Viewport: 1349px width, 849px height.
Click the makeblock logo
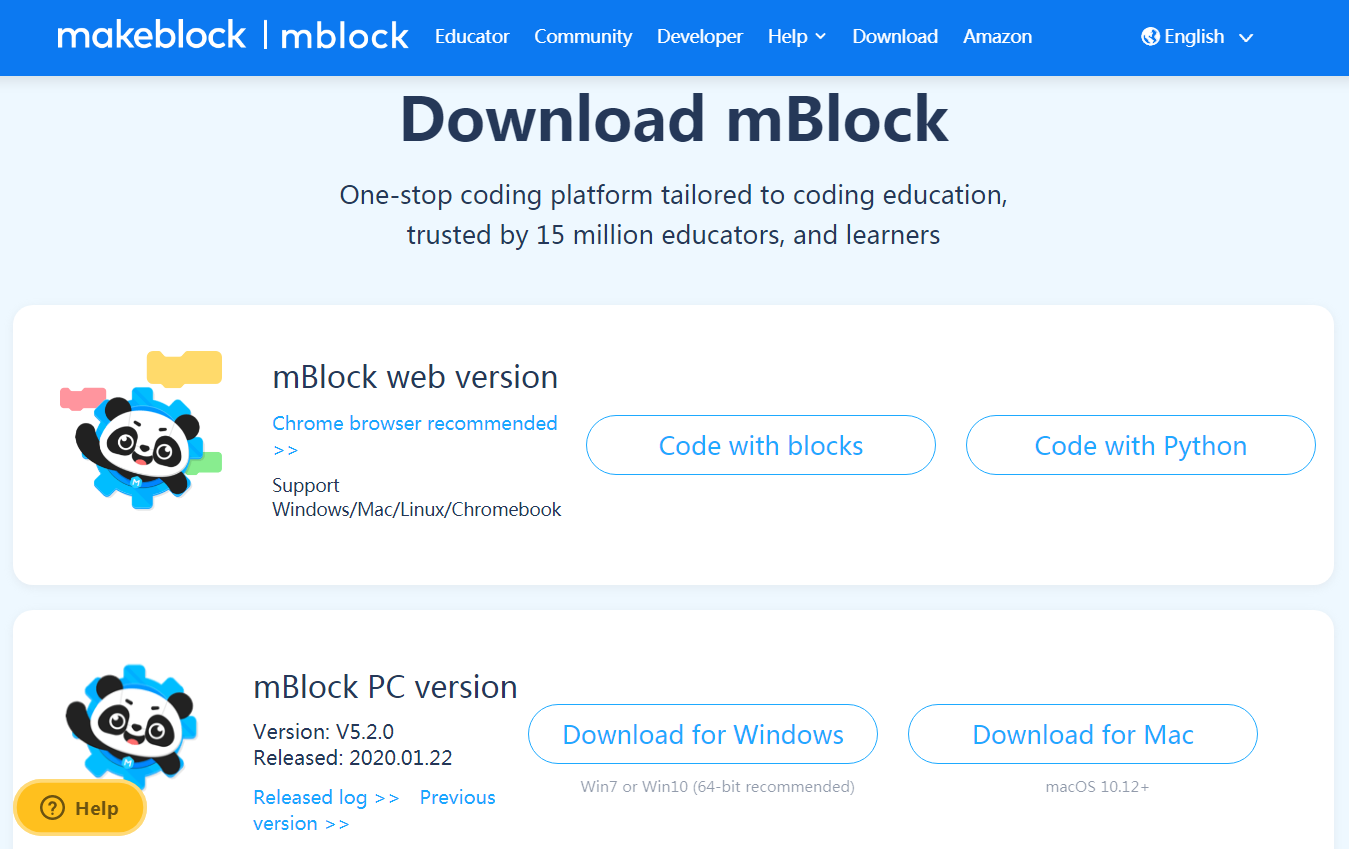(x=151, y=36)
